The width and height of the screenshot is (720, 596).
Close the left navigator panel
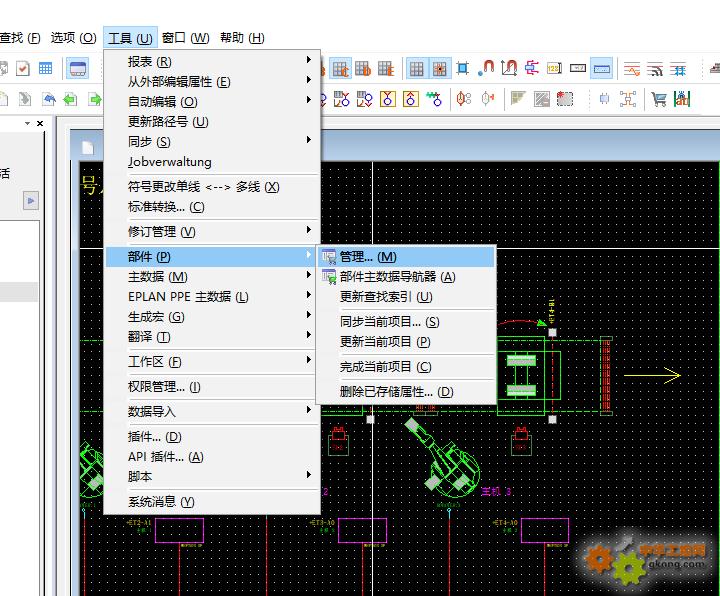(x=40, y=123)
